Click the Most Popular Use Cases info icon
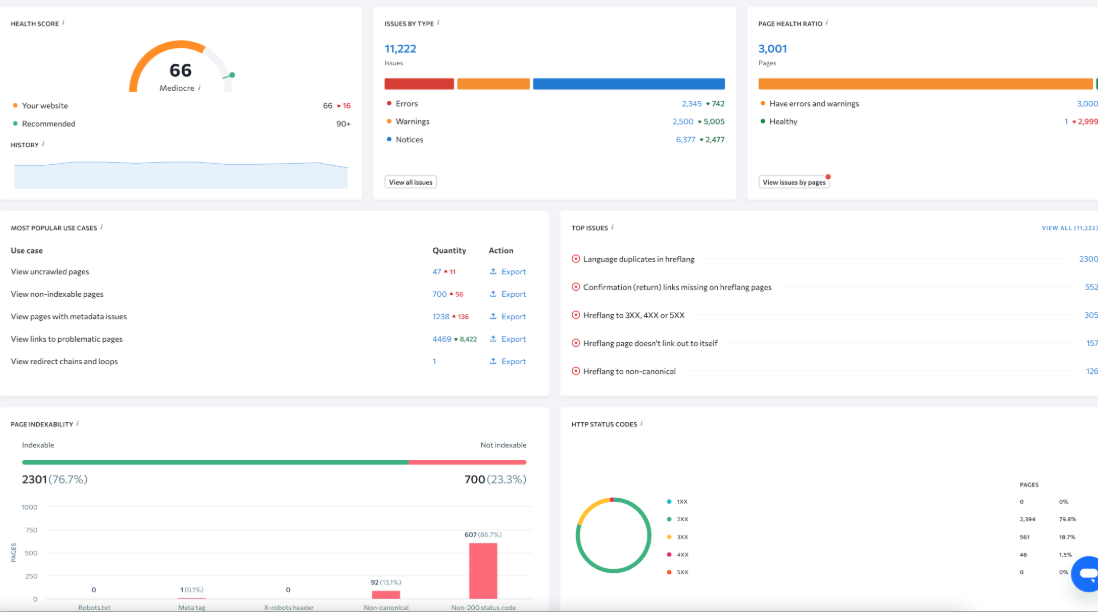 click(101, 227)
